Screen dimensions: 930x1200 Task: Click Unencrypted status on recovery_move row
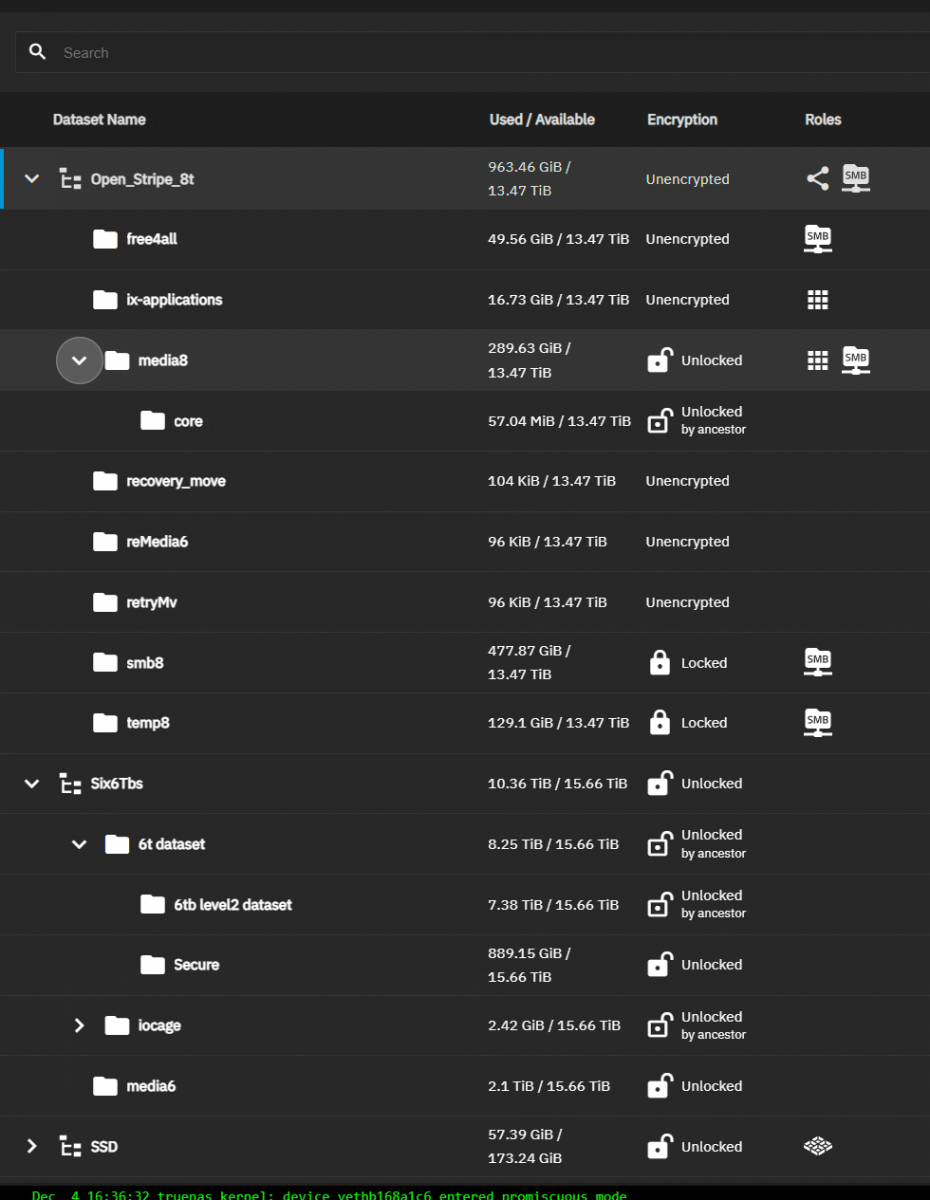click(688, 481)
